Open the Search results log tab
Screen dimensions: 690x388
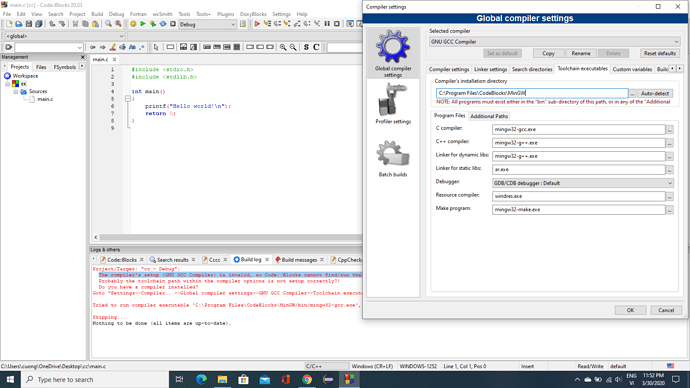tap(172, 260)
